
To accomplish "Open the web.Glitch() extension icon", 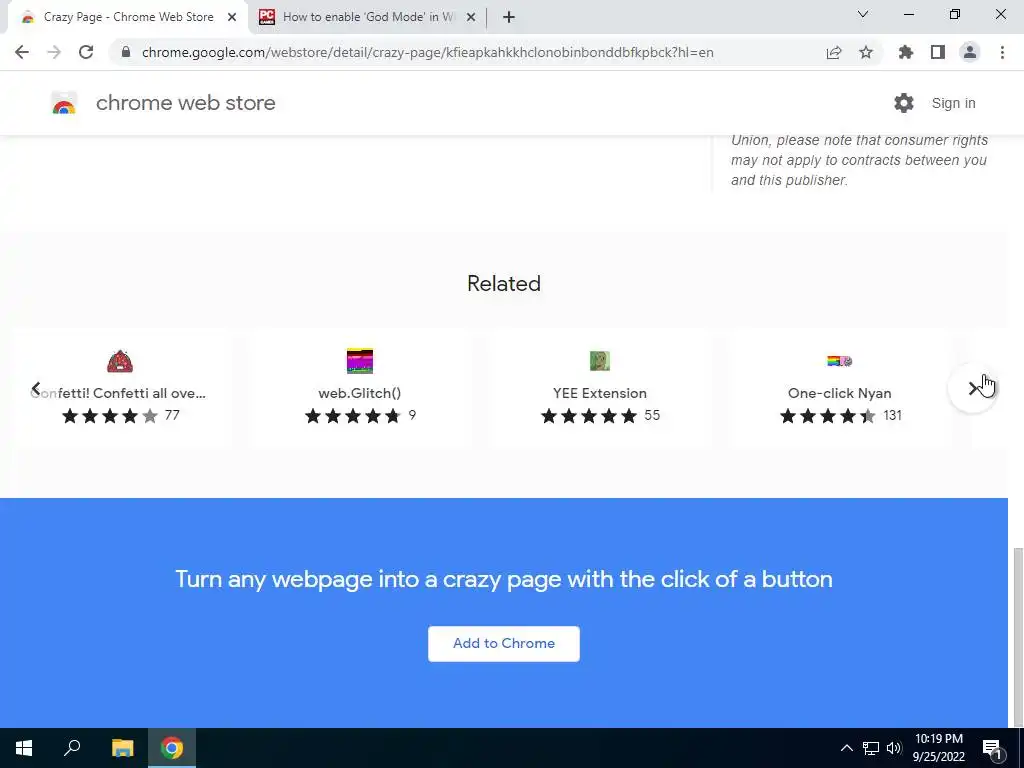I will 360,361.
